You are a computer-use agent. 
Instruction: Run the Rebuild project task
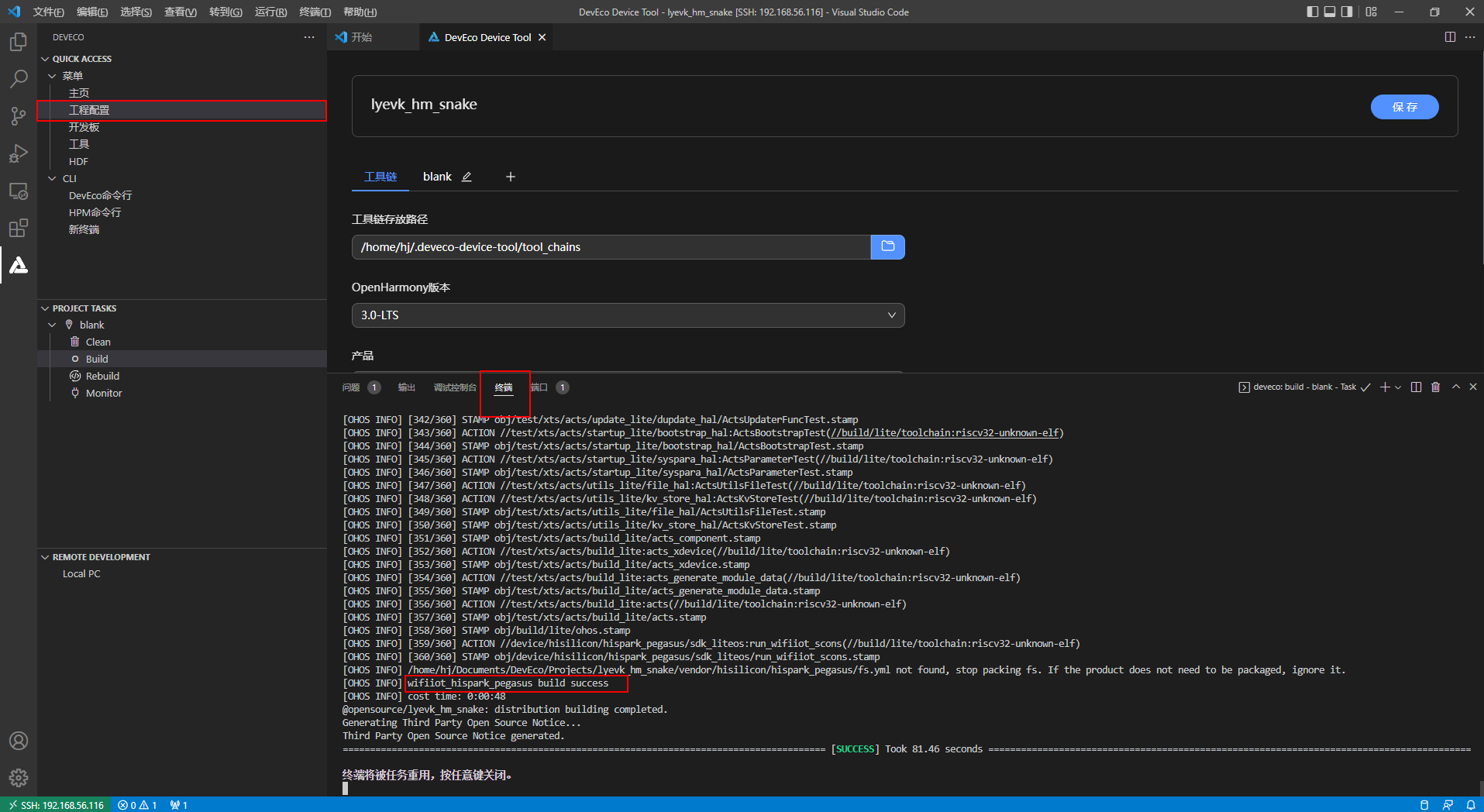point(102,376)
